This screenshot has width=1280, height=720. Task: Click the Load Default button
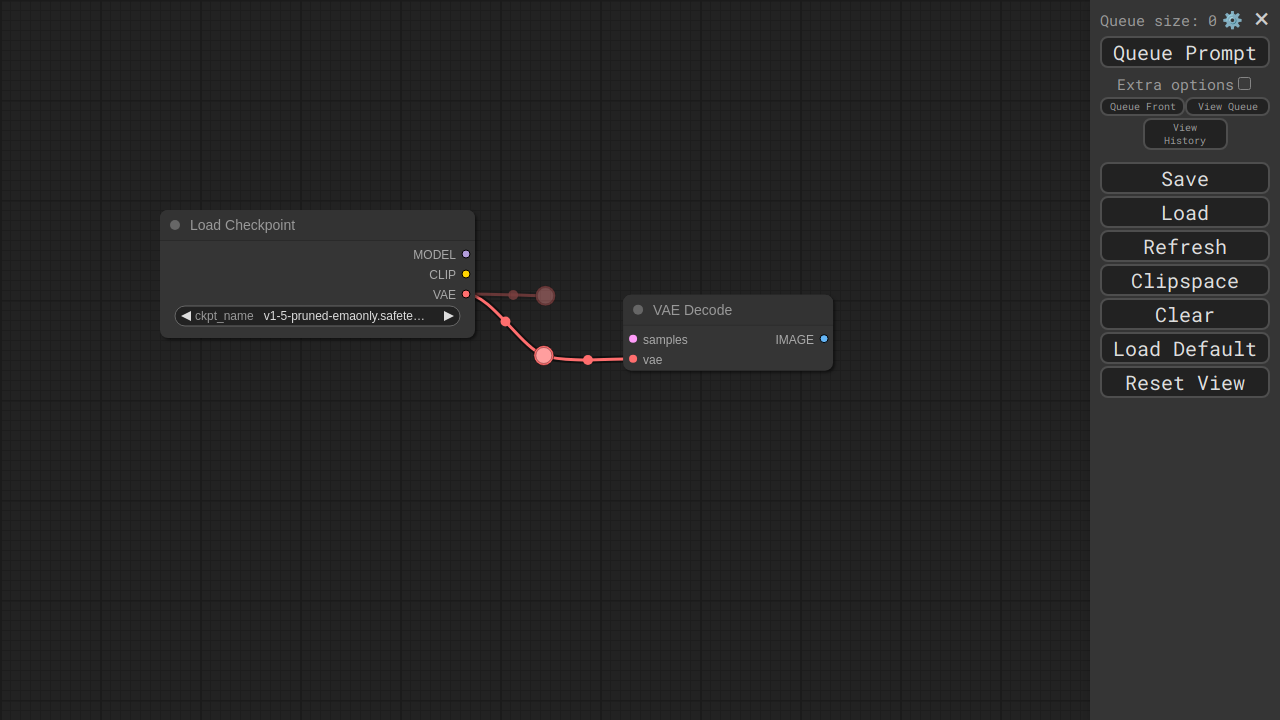[x=1184, y=349]
